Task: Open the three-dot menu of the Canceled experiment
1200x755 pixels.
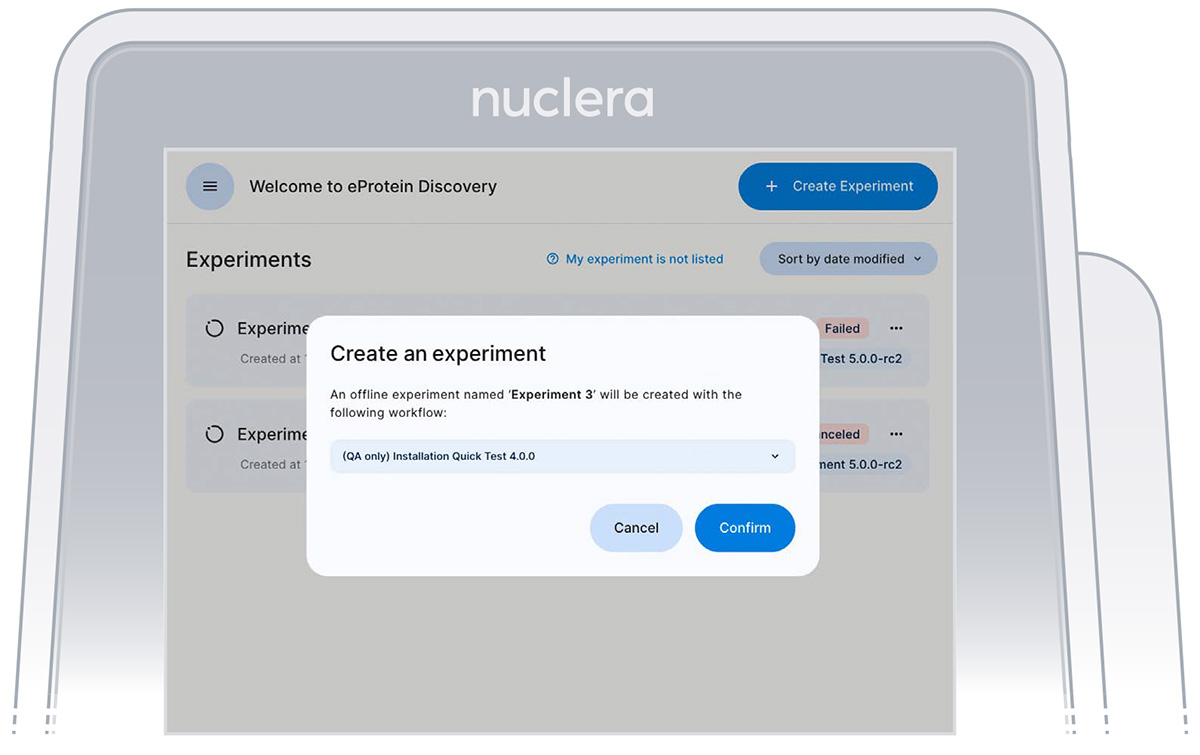Action: (x=896, y=434)
